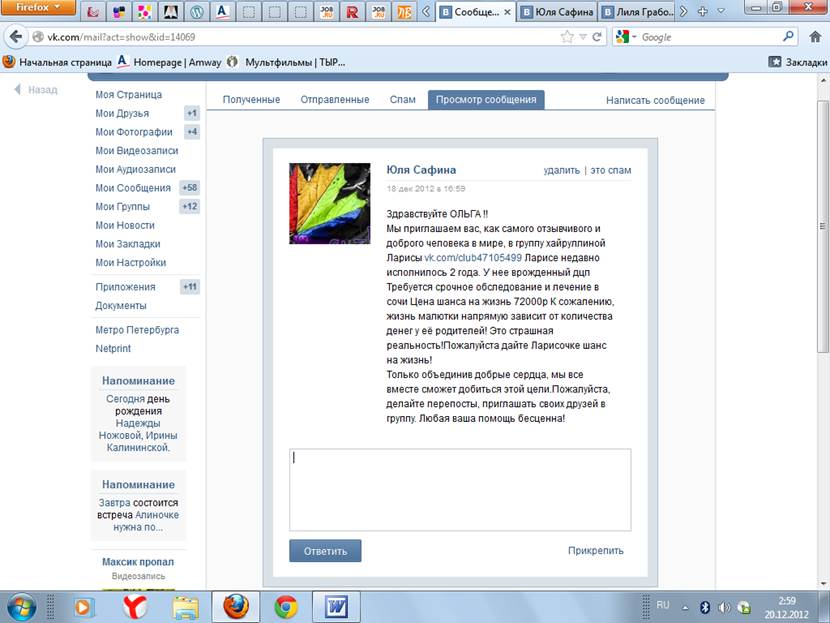Viewport: 830px width, 623px height.
Task: Close the Сообще... tab
Action: tap(507, 12)
